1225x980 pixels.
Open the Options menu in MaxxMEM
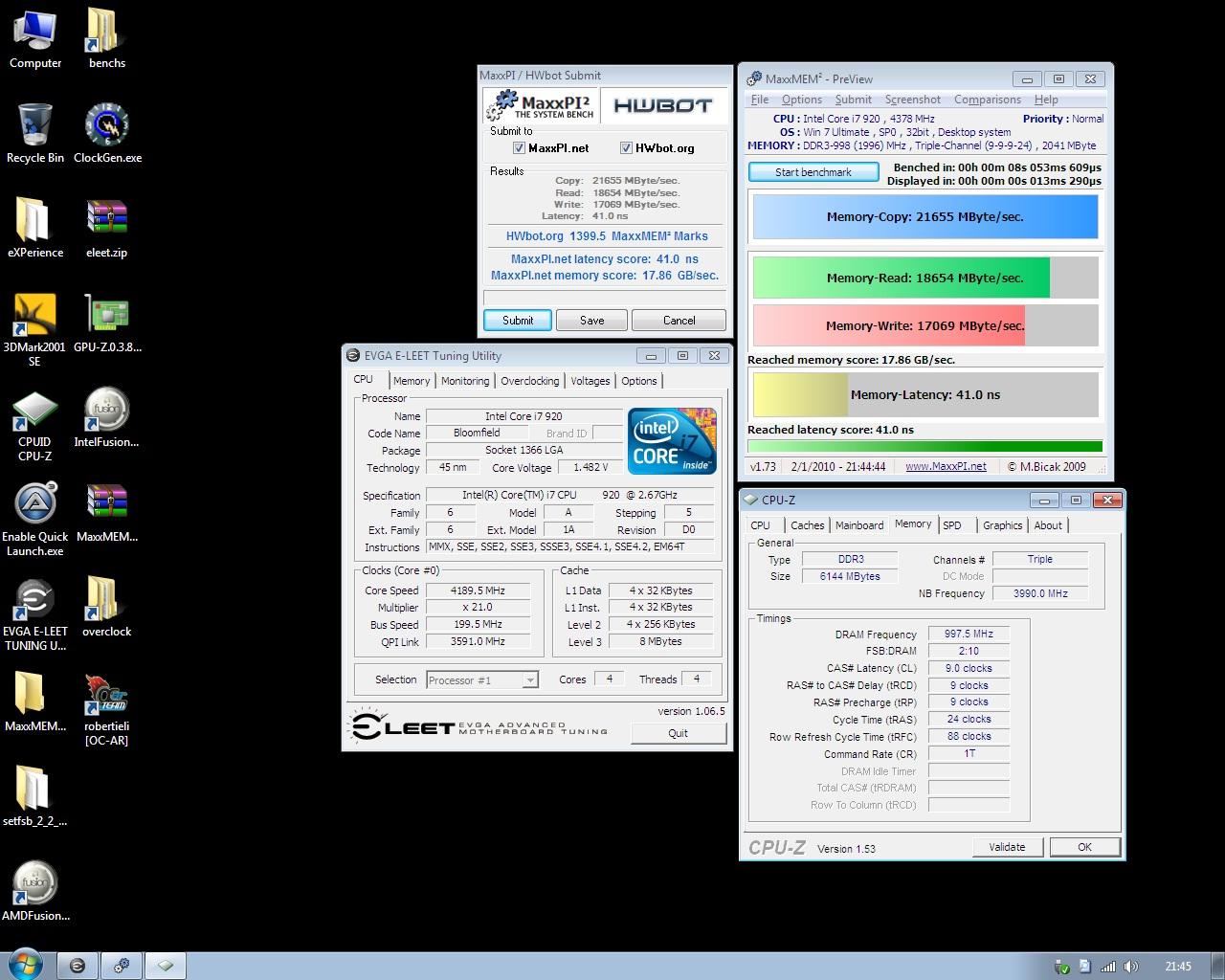801,100
